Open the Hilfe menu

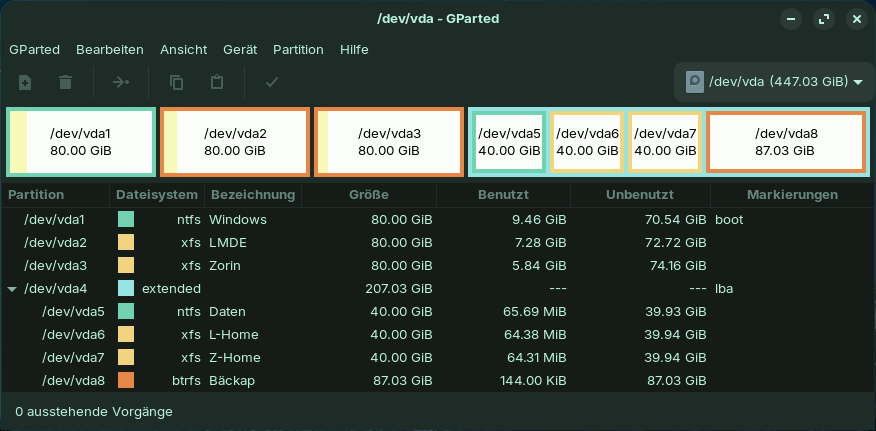[x=354, y=50]
